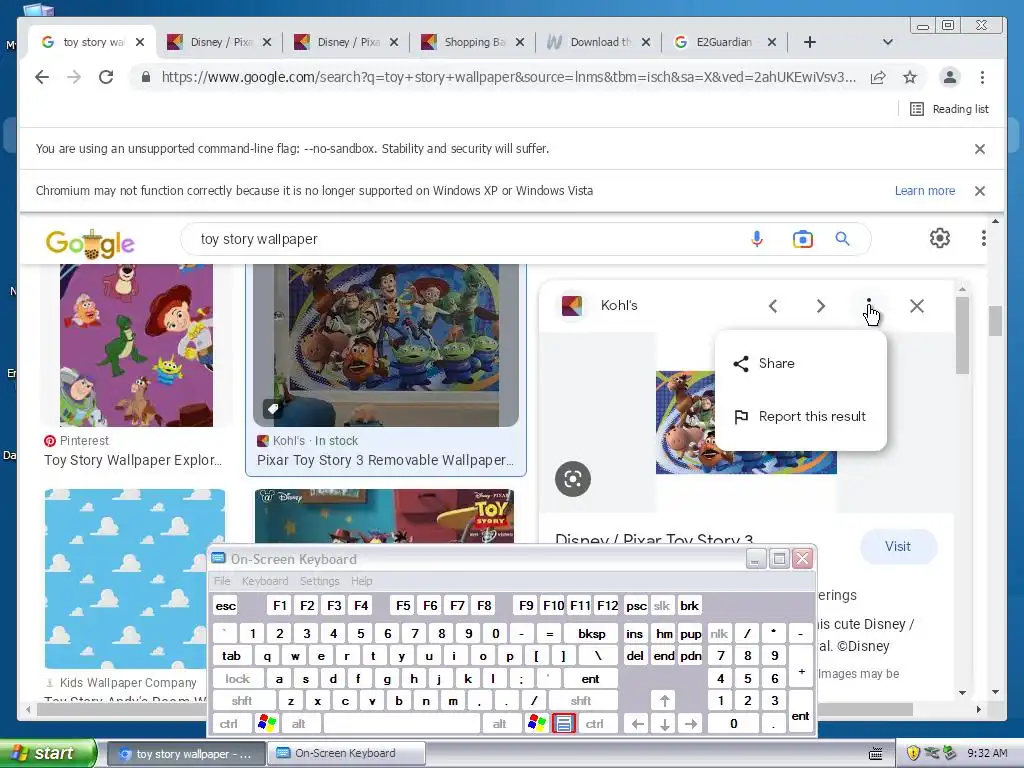The image size is (1024, 768).
Task: Click the Google doodle logo
Action: [x=90, y=244]
